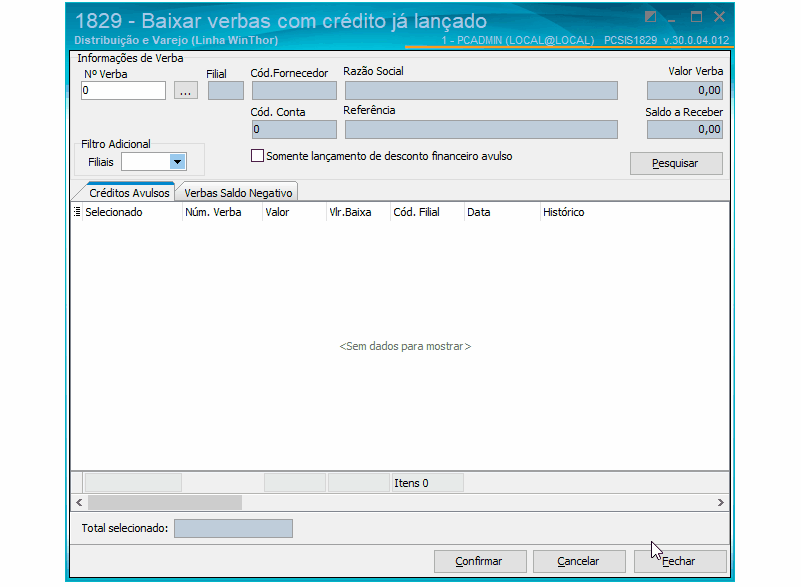This screenshot has height=587, width=801.
Task: Click the Razão Social field
Action: click(x=481, y=90)
